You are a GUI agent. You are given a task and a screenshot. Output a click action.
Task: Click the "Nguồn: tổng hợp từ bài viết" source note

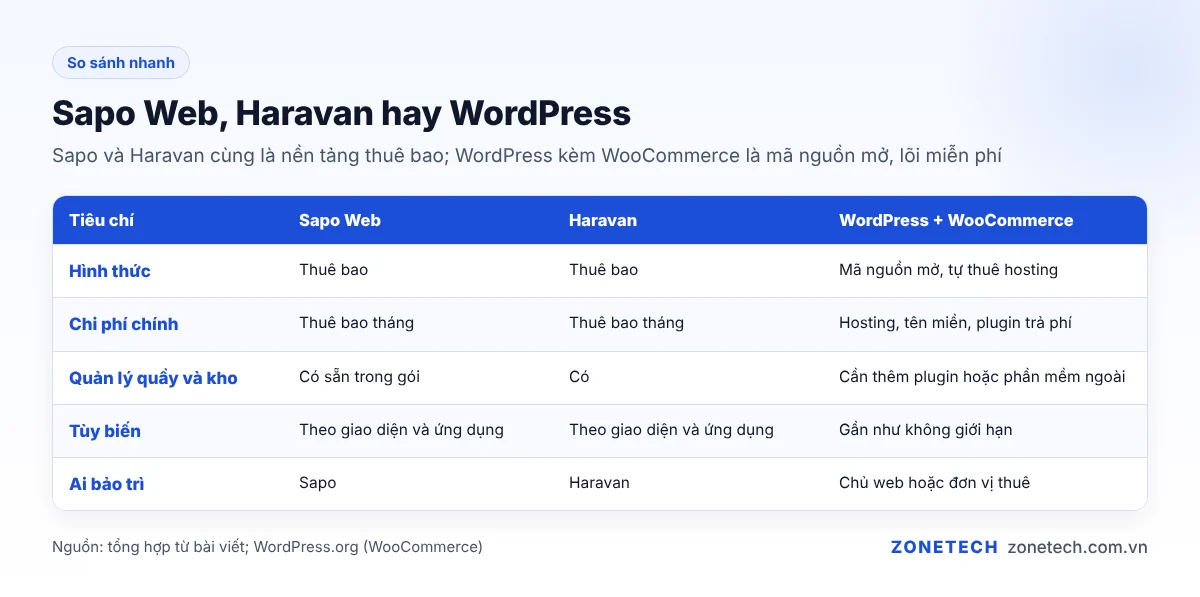point(267,547)
